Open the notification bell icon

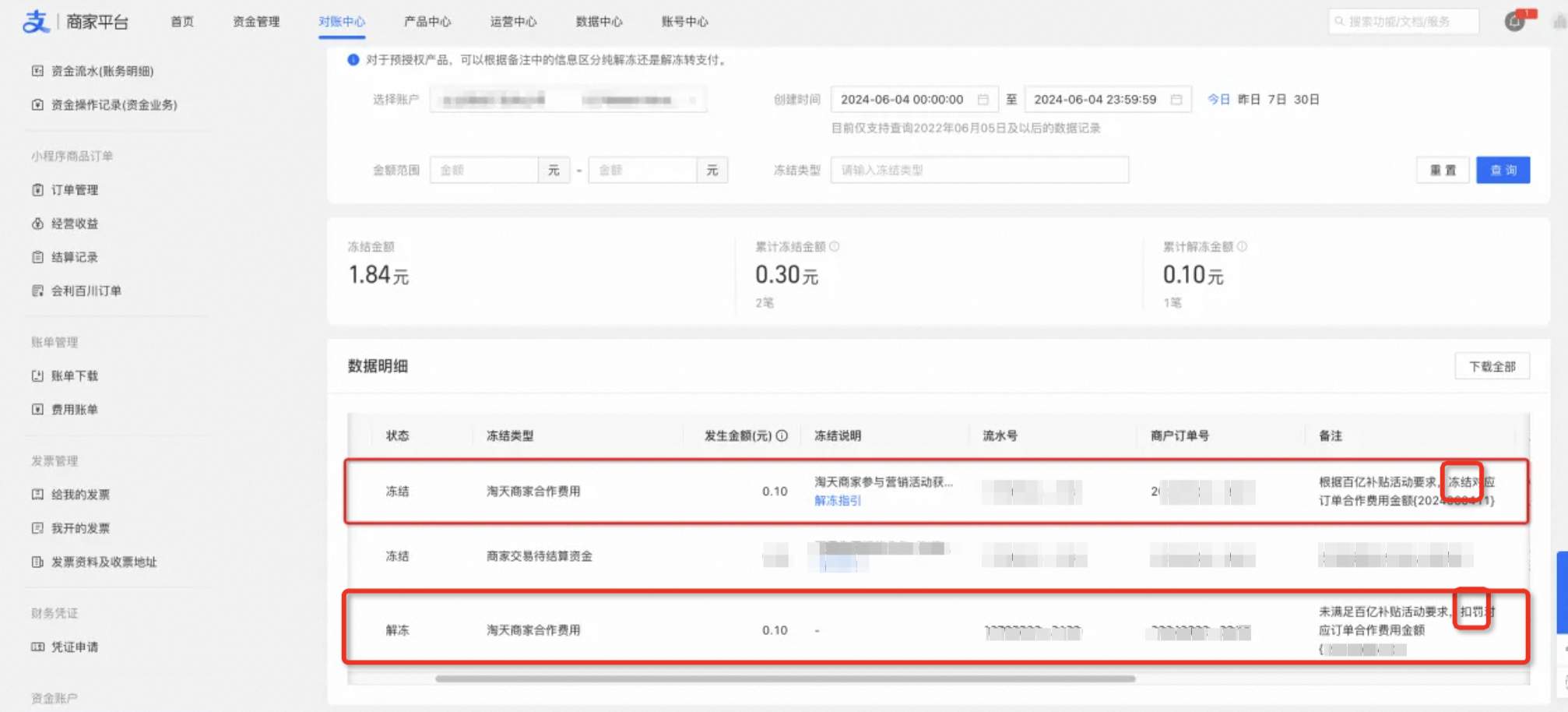pyautogui.click(x=1514, y=22)
